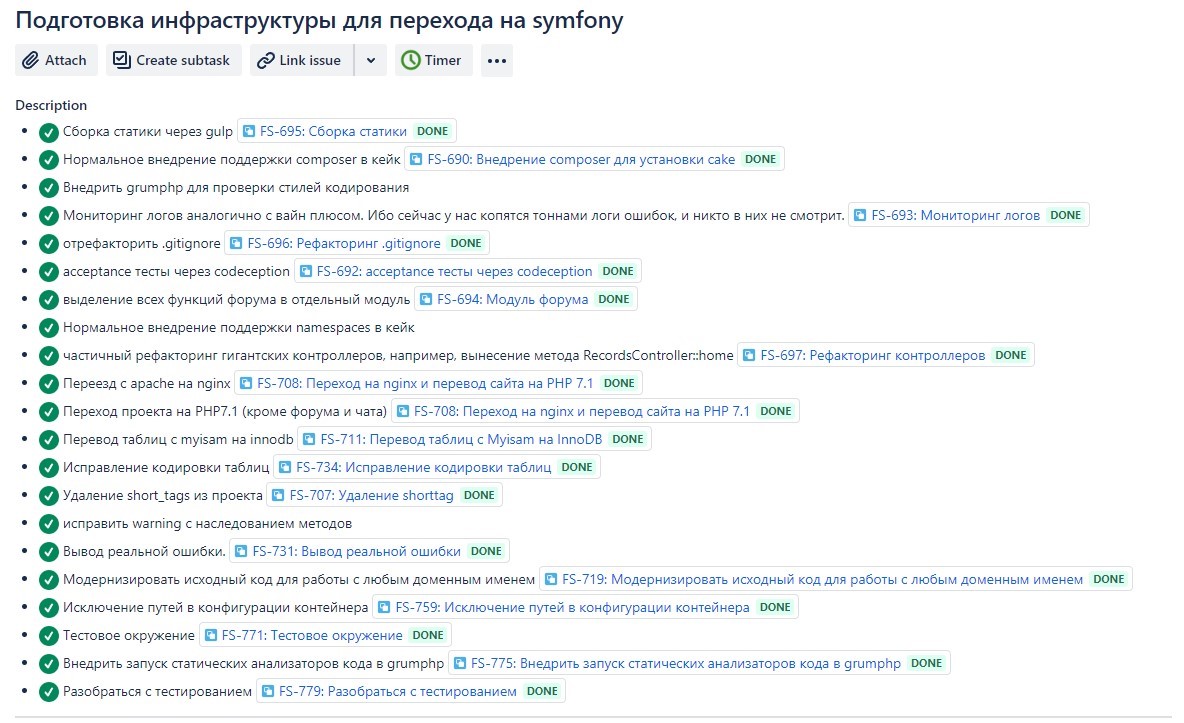
Task: Click text 'исправить warning с наследованием методов'
Action: [207, 523]
